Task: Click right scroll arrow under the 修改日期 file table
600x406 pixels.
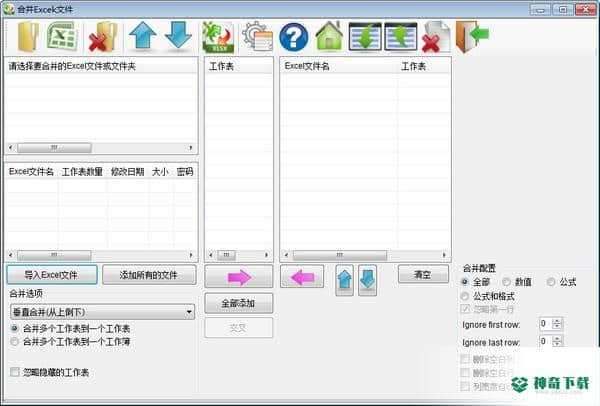Action: click(x=191, y=255)
